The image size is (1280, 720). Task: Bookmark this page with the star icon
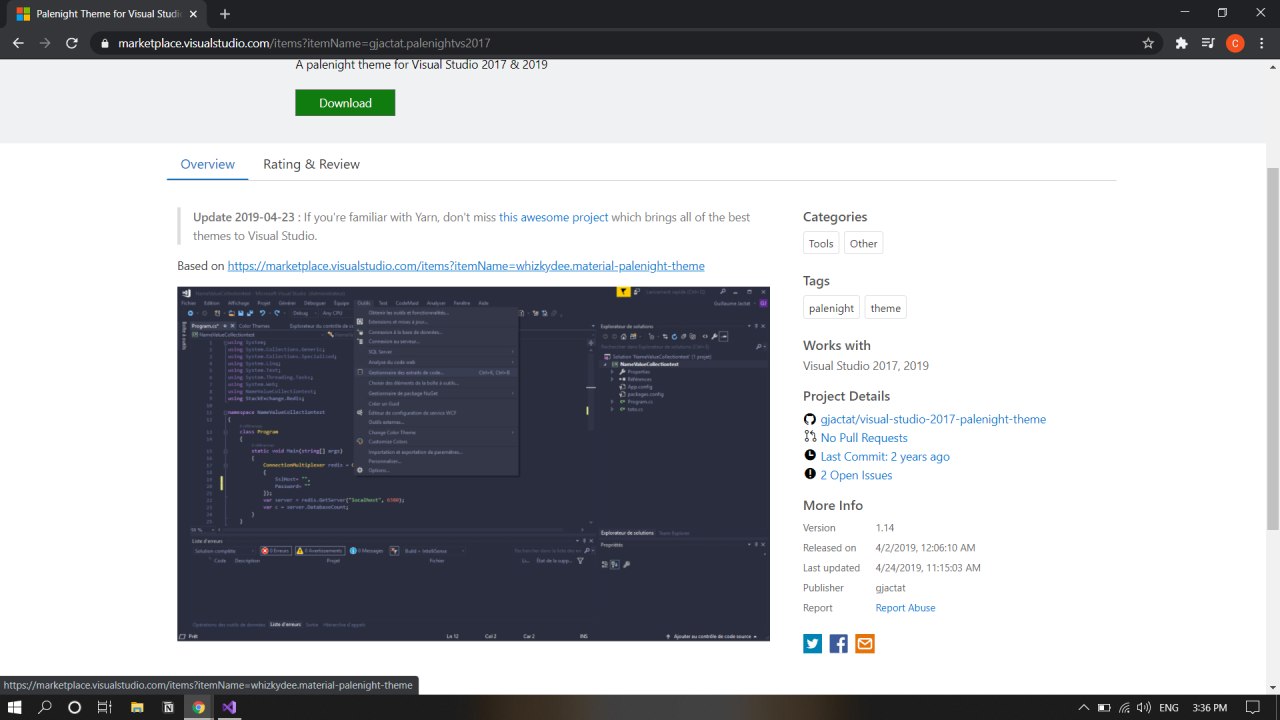(1148, 43)
